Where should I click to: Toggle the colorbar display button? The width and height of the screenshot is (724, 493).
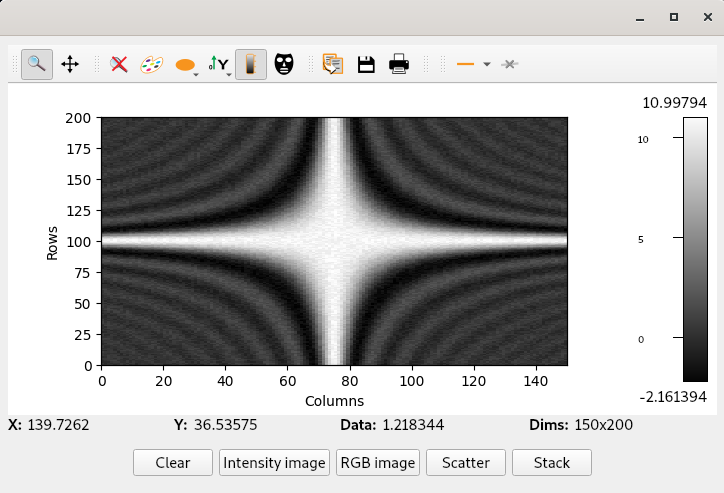point(251,64)
